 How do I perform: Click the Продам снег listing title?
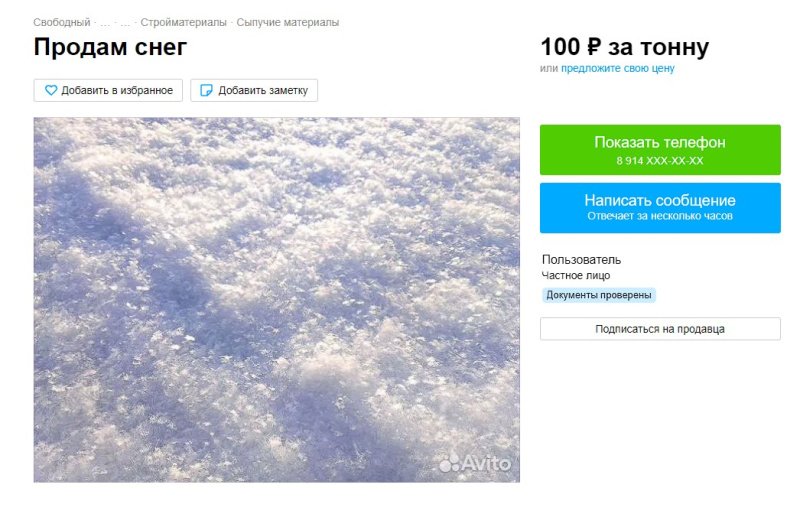point(110,47)
